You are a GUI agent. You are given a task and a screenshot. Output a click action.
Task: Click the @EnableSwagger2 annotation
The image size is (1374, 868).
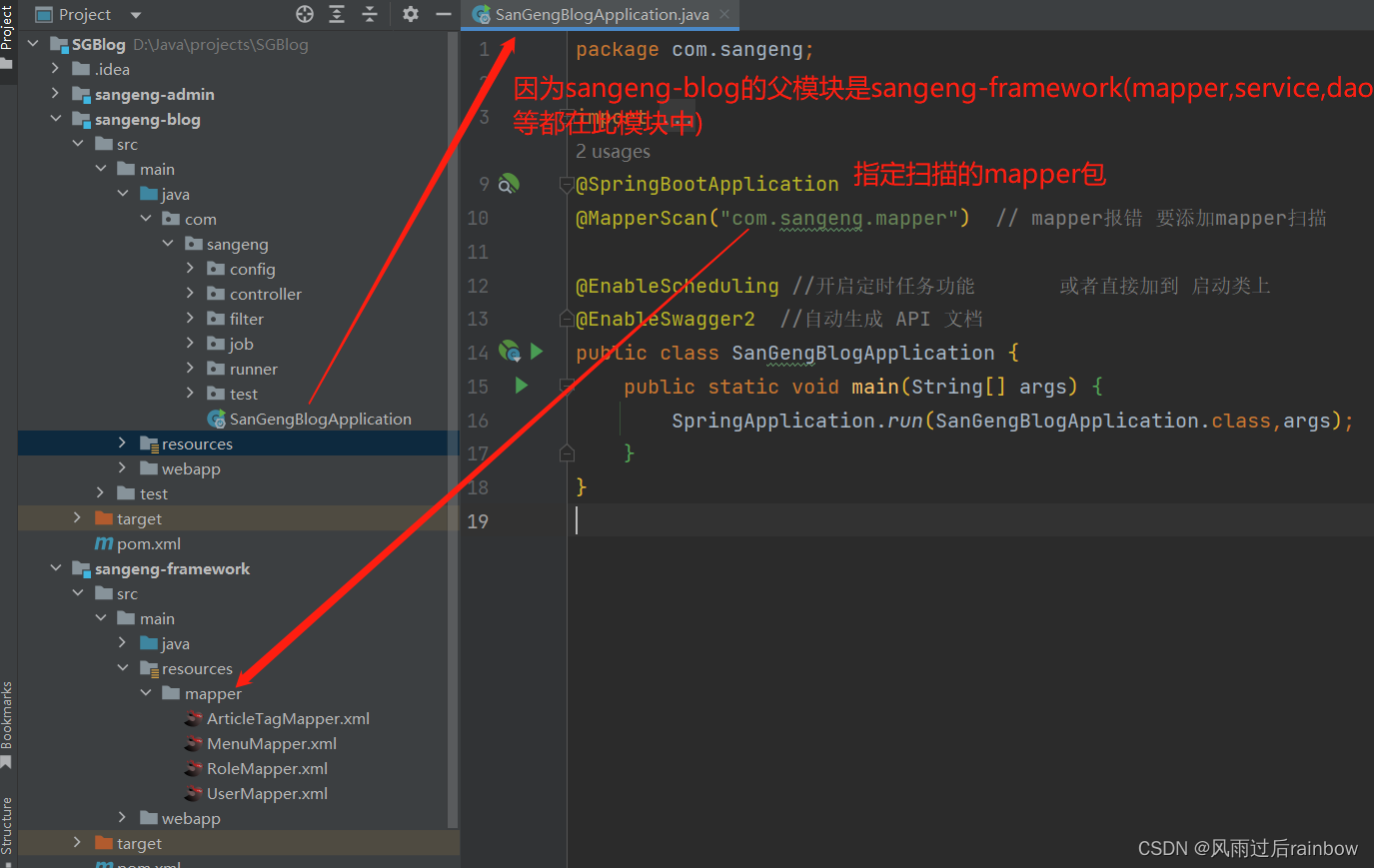pyautogui.click(x=666, y=319)
